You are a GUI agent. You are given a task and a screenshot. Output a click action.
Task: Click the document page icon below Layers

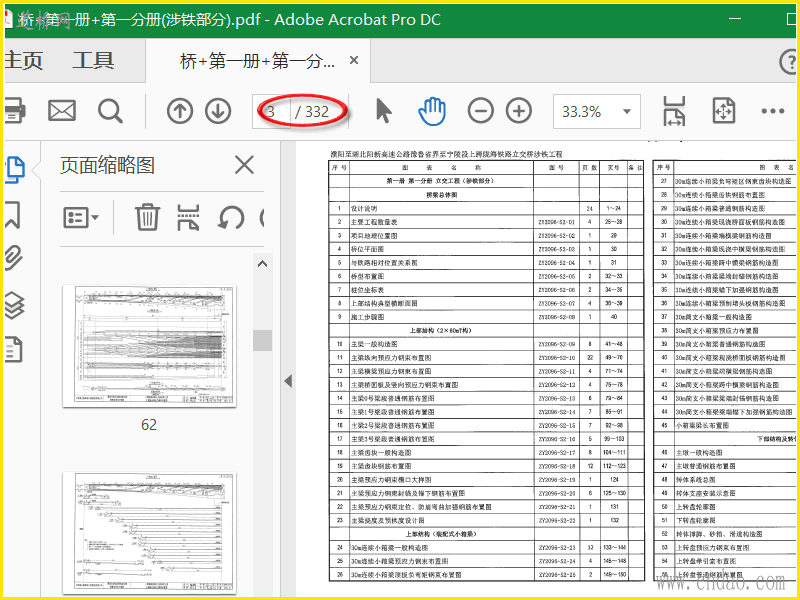[13, 350]
